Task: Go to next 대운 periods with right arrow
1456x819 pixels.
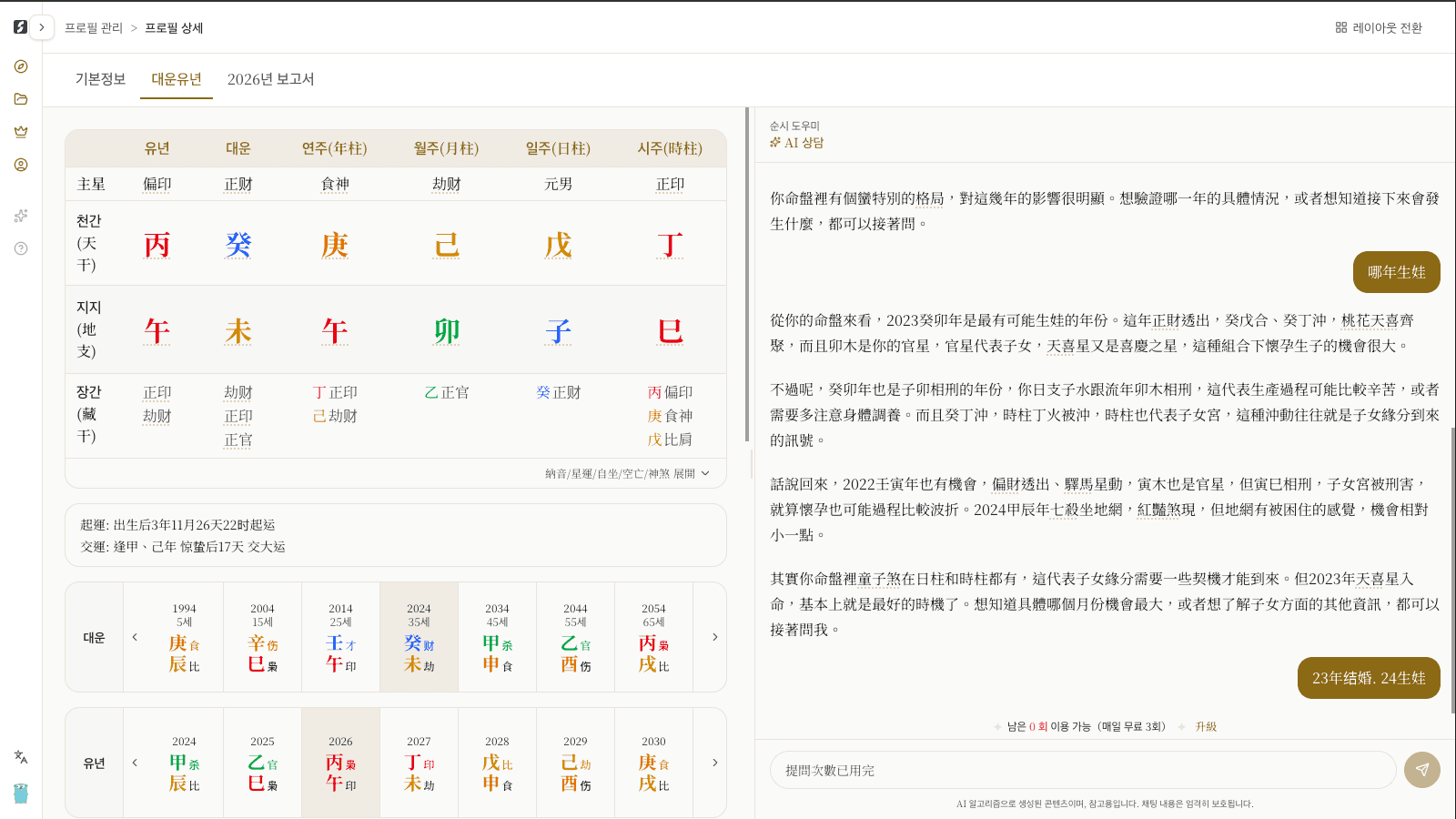Action: [714, 637]
